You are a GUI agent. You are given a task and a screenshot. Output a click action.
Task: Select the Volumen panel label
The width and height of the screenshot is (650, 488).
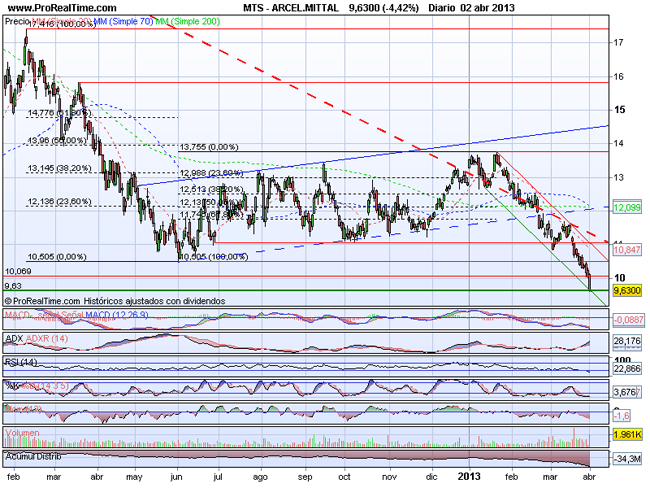tap(24, 434)
